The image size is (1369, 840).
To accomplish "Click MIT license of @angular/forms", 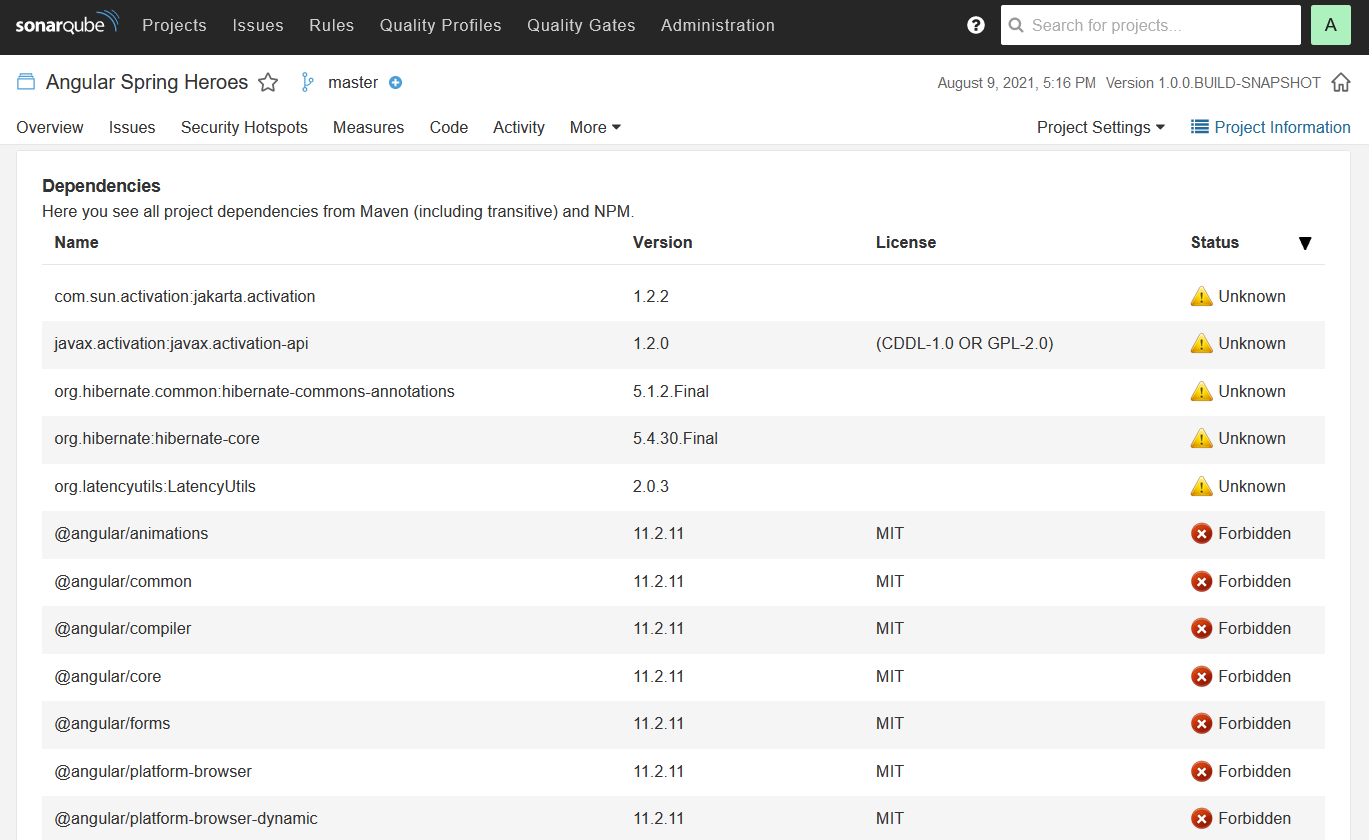I will (890, 723).
